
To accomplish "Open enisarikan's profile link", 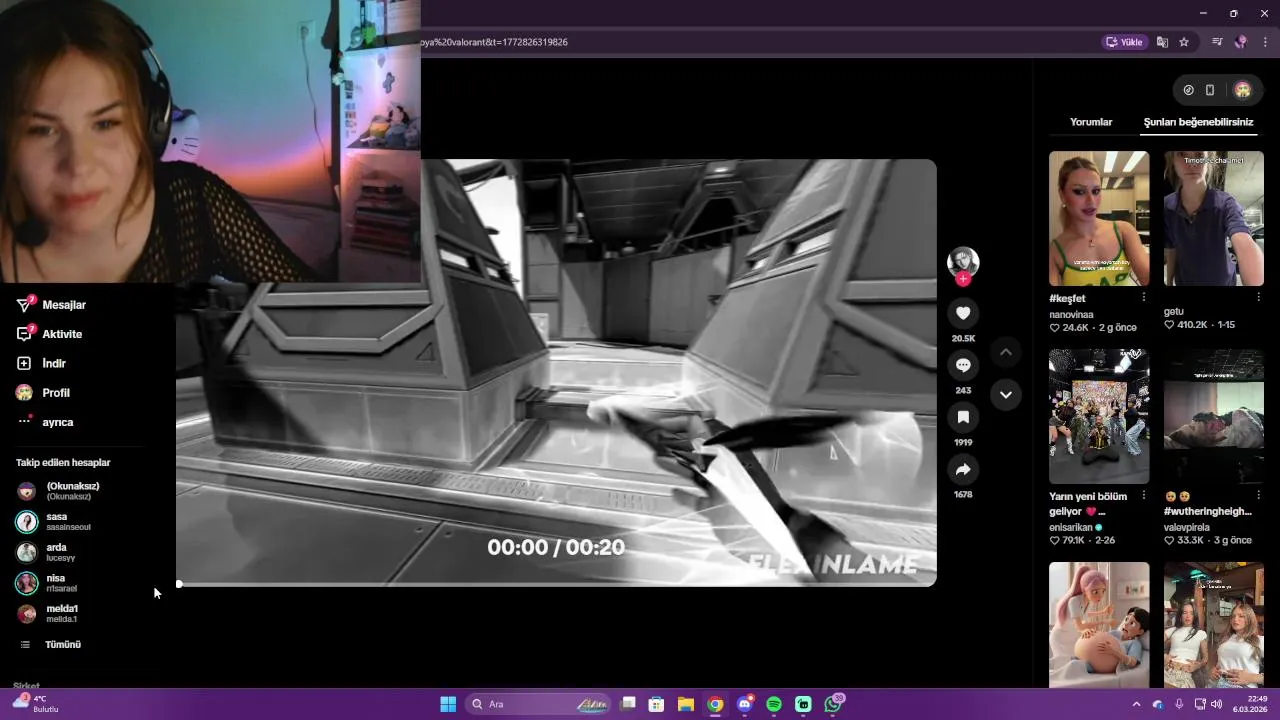I will click(1071, 527).
